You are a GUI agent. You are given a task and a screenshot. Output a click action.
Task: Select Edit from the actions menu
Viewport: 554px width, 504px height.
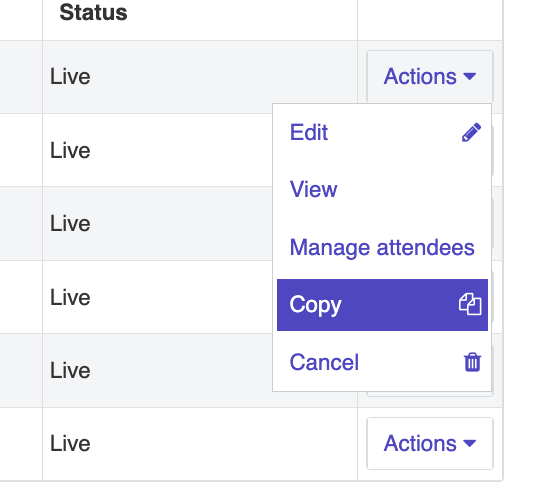382,133
